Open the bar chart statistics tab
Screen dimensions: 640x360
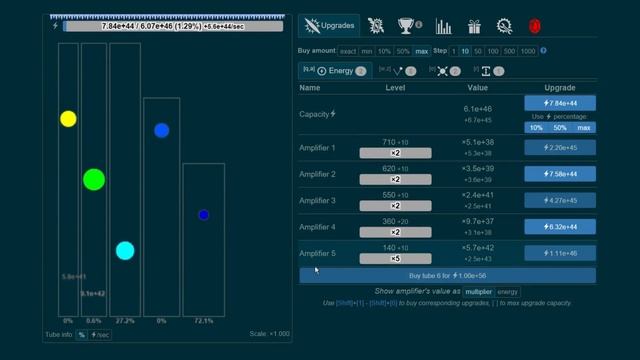tap(443, 26)
